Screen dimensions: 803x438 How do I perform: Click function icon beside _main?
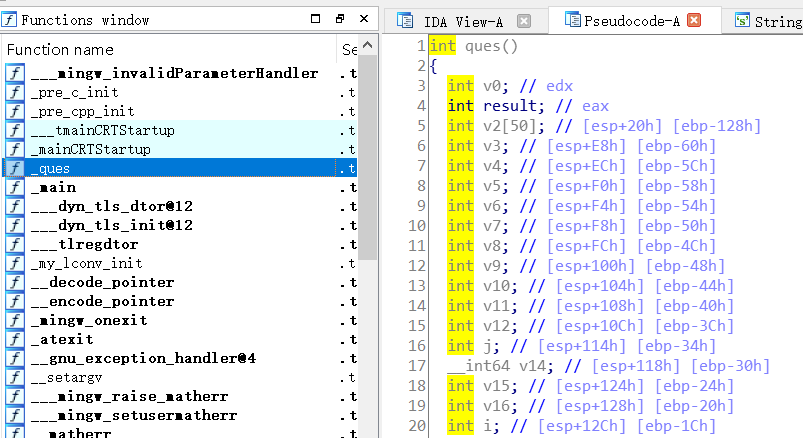coord(15,187)
